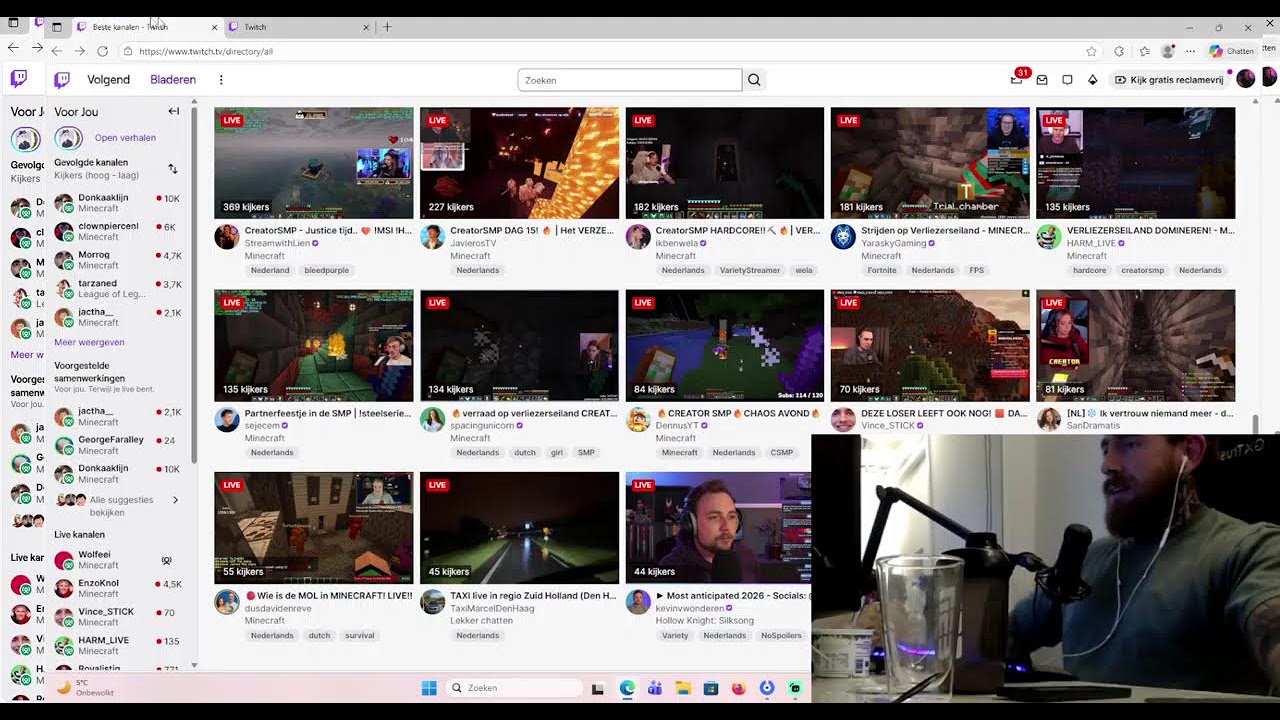1280x720 pixels.
Task: Close the second Twitch browser tab
Action: (x=366, y=27)
